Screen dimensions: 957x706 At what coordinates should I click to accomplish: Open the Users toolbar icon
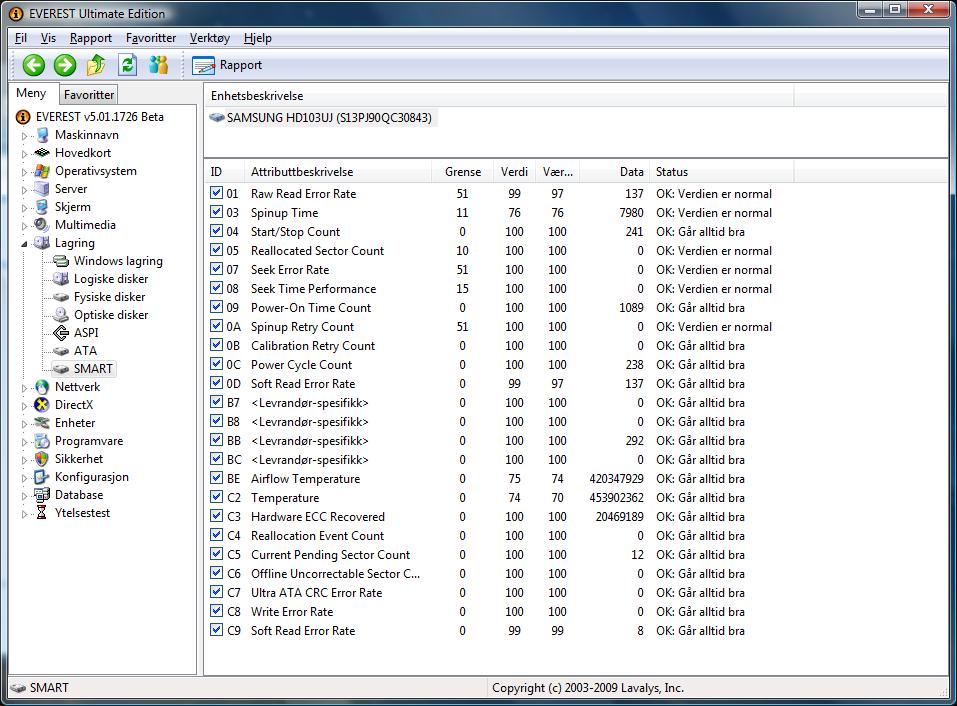point(159,65)
